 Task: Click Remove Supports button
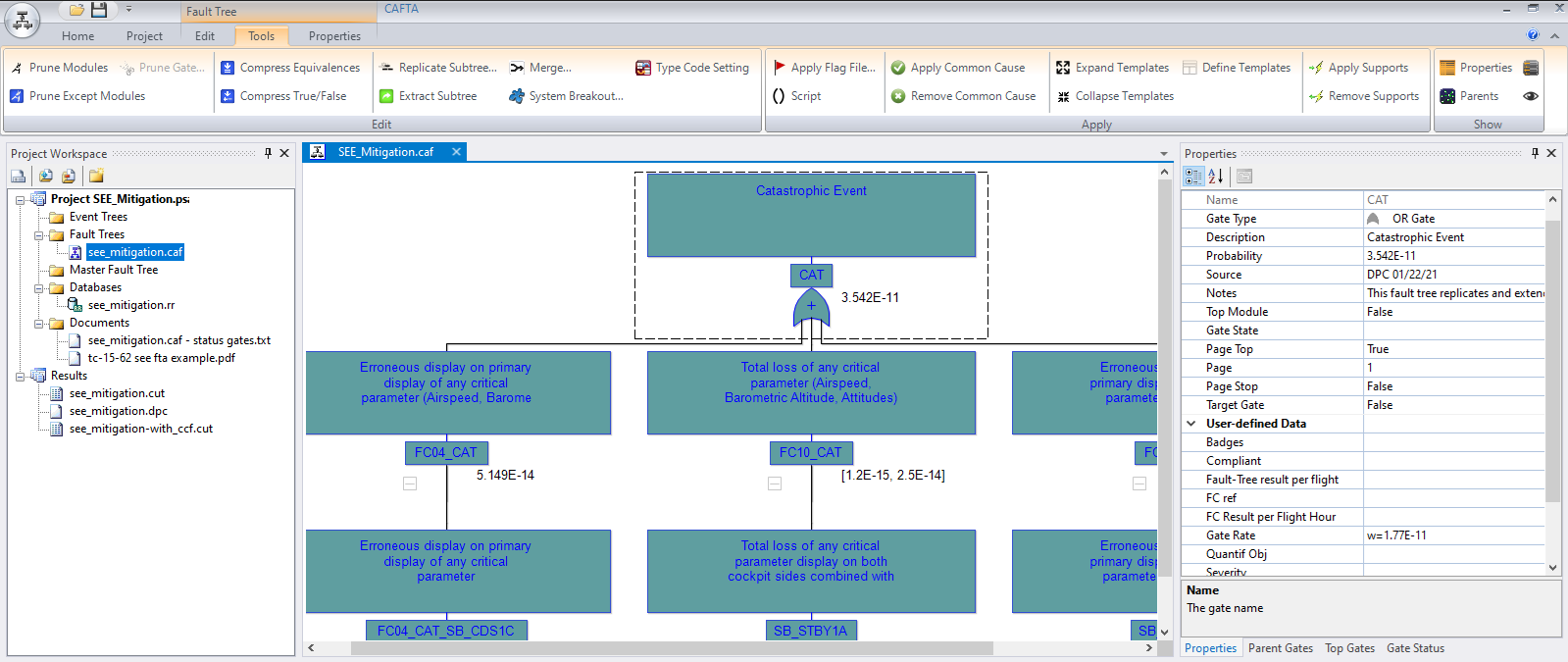coord(1364,96)
